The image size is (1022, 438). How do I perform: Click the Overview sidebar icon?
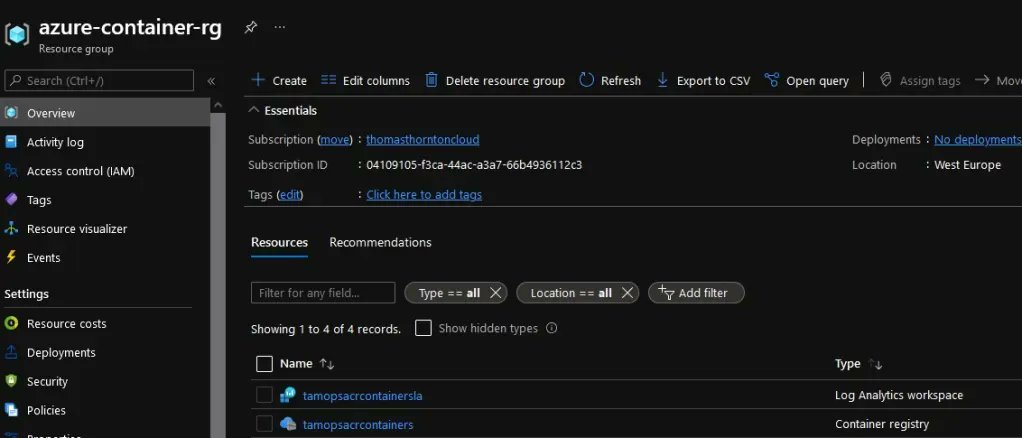(11, 113)
